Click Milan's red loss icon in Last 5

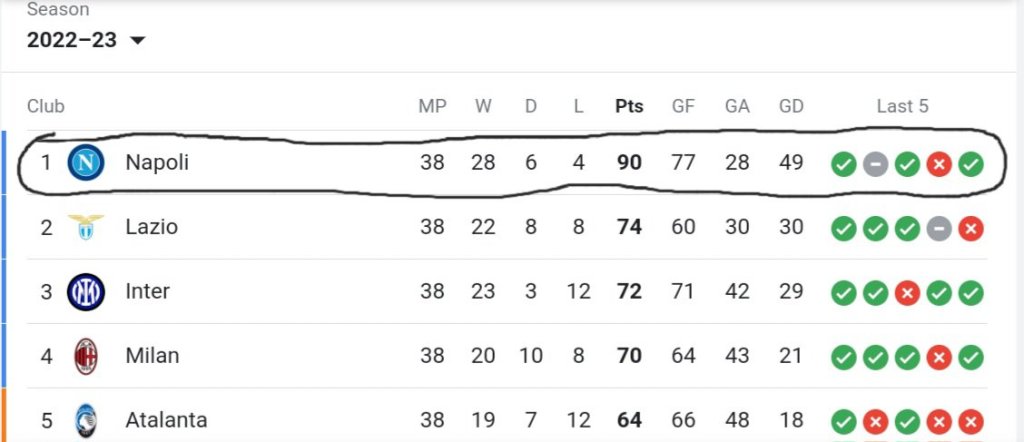point(939,357)
